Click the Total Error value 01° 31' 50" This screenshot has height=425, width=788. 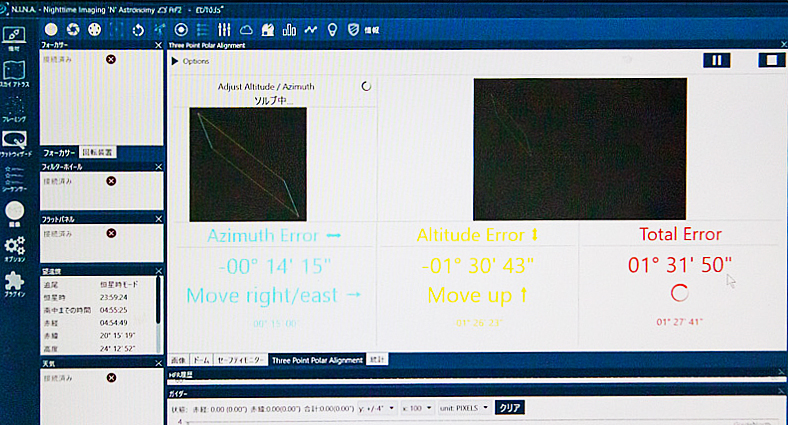coord(679,265)
